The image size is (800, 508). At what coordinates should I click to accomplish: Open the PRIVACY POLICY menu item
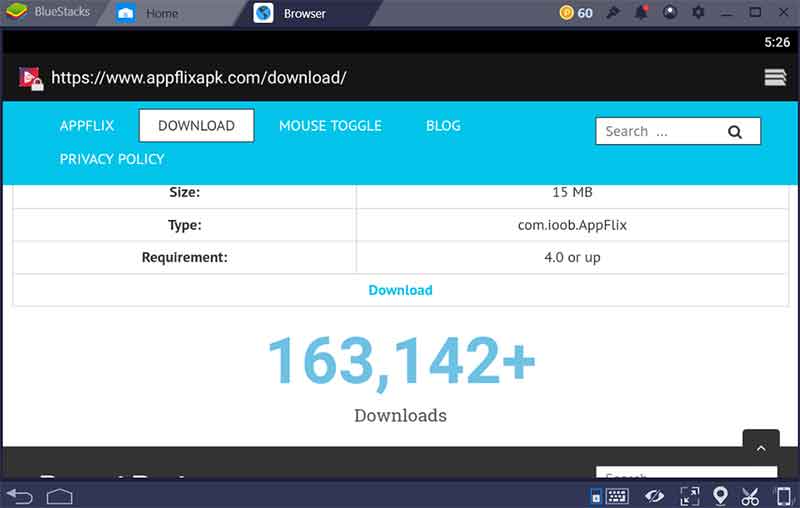click(x=112, y=159)
